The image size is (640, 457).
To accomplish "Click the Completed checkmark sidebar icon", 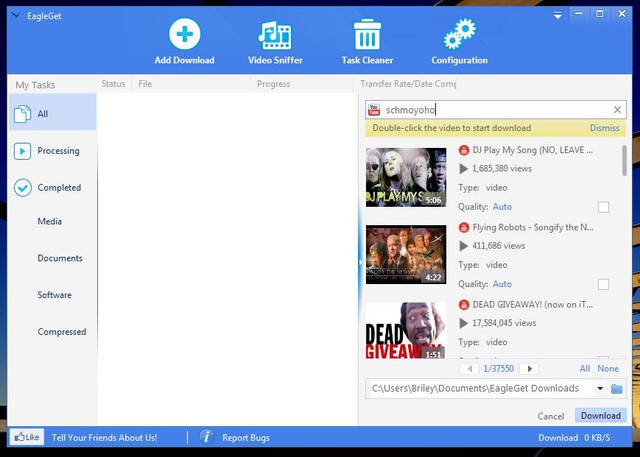I will point(22,188).
